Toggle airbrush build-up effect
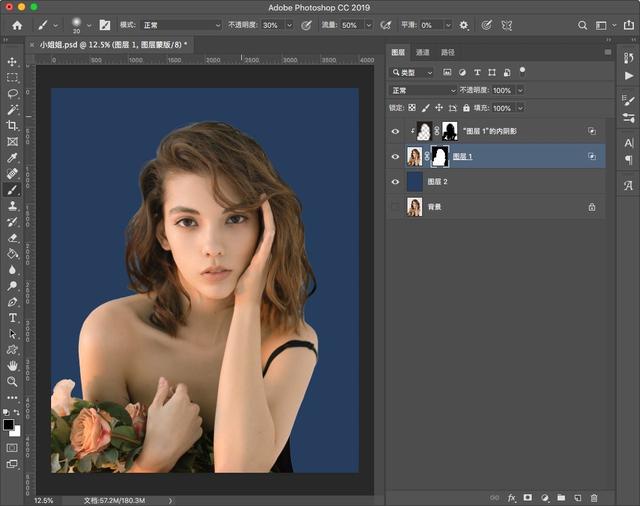 click(x=386, y=25)
